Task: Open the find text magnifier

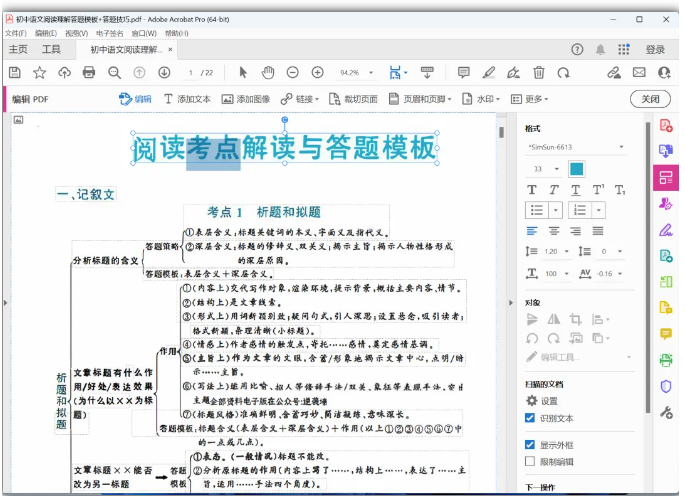Action: 114,73
